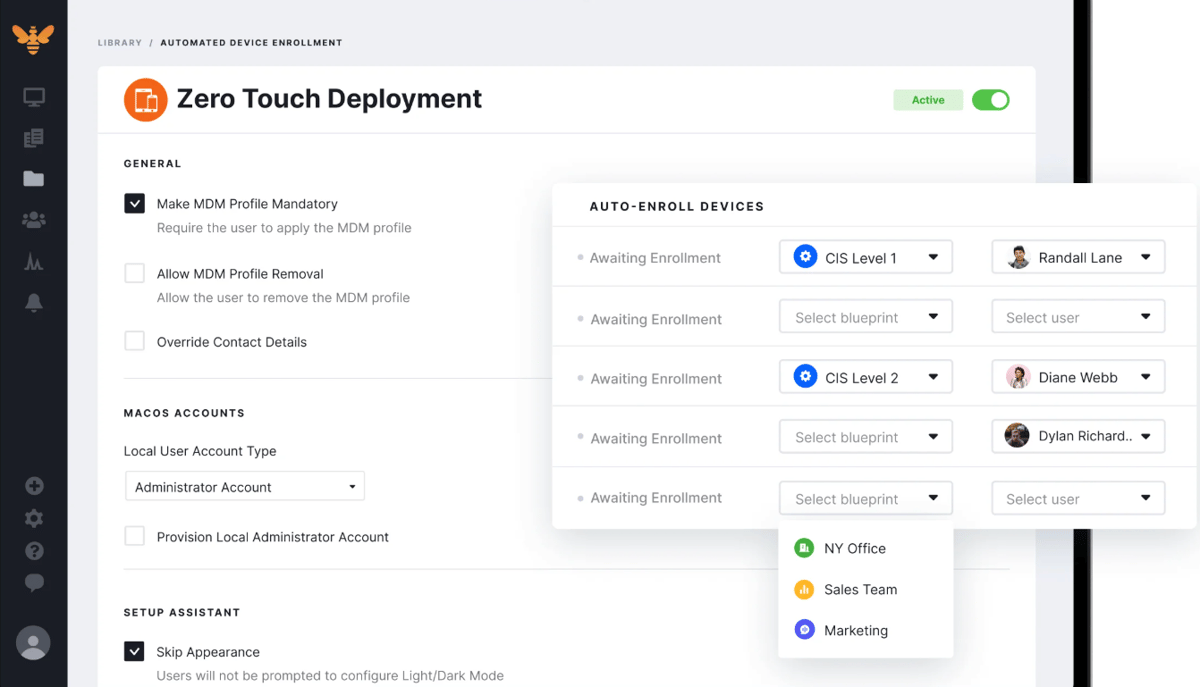
Task: Open the Administrator Account dropdown
Action: pos(244,487)
